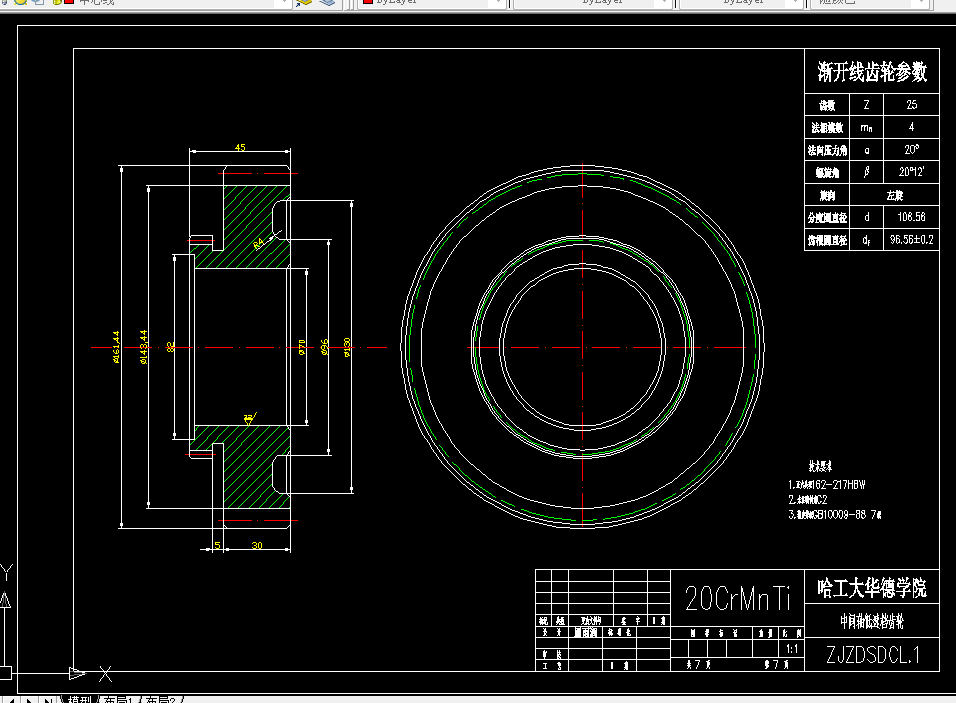The width and height of the screenshot is (956, 703).
Task: Click the UCS icon X axis marker
Action: (x=105, y=674)
